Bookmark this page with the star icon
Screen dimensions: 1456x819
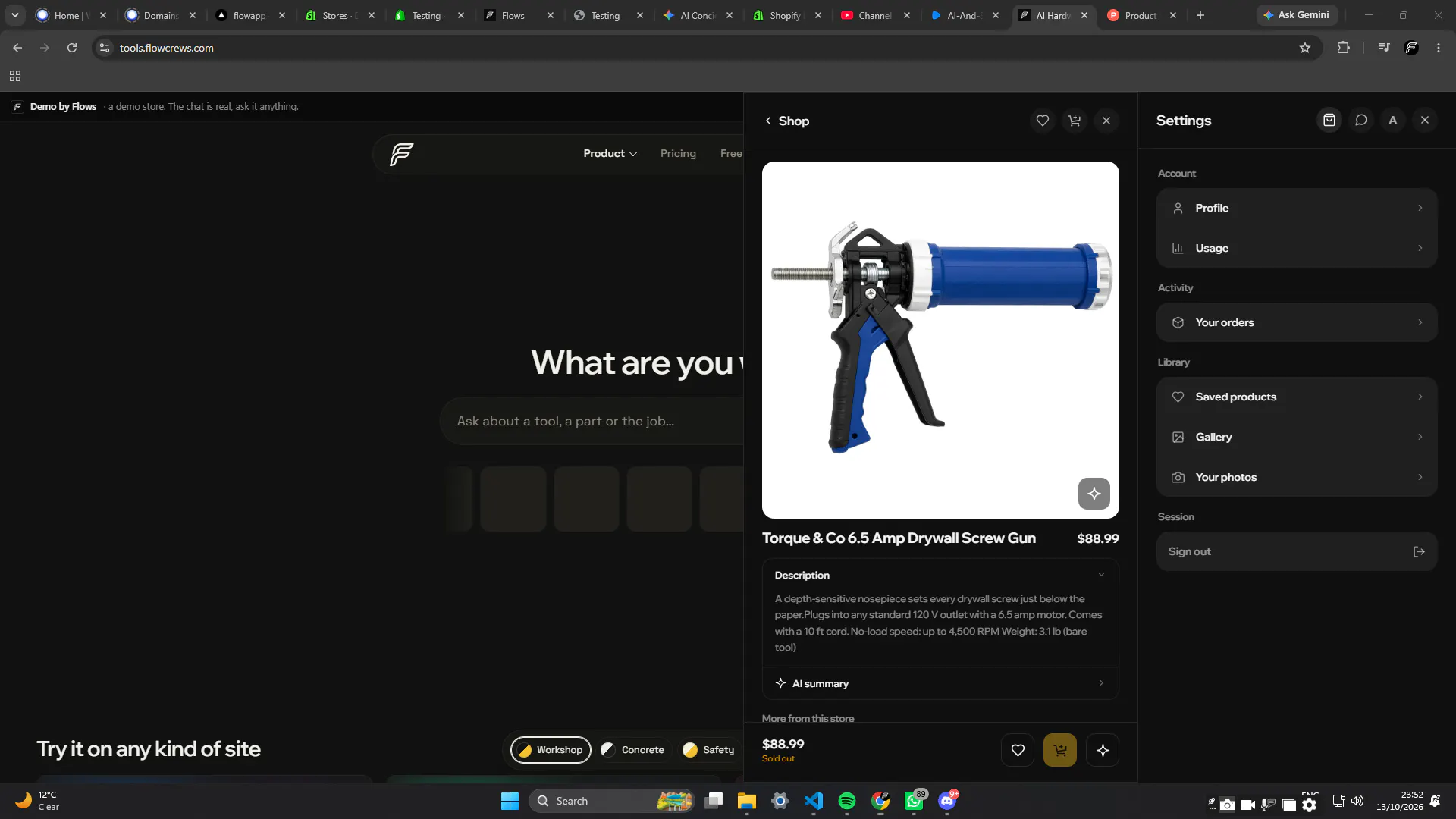[x=1305, y=48]
